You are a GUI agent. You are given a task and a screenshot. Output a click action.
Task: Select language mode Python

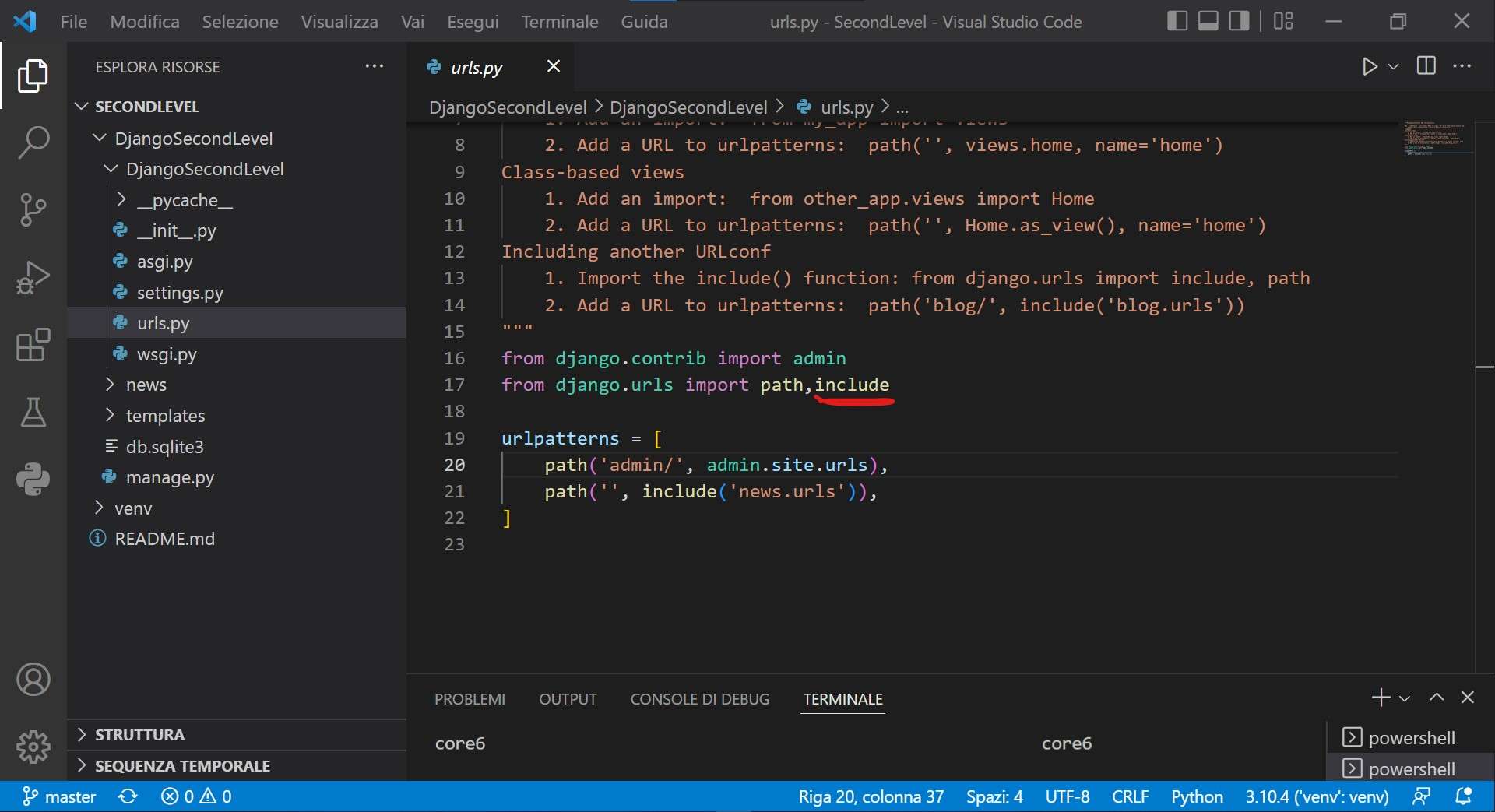[1197, 796]
